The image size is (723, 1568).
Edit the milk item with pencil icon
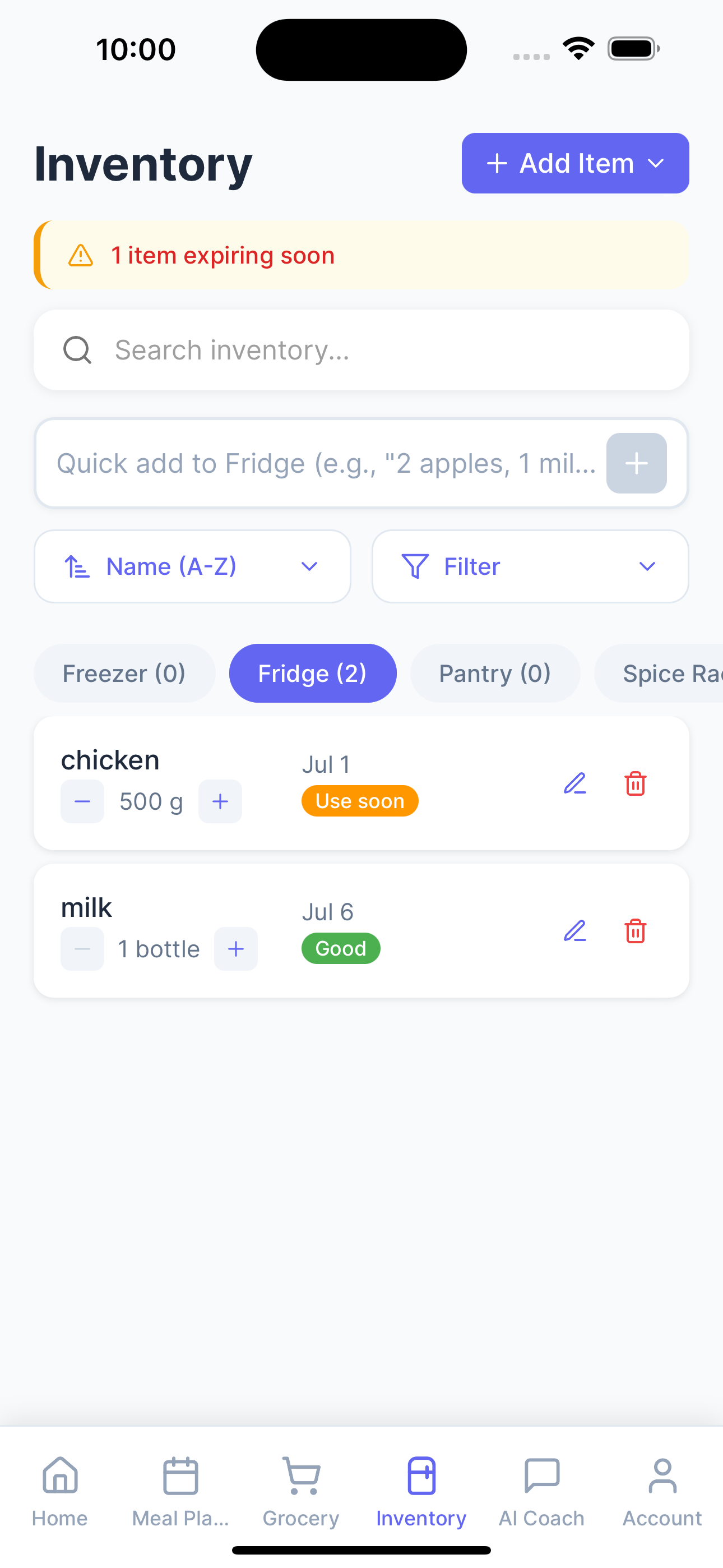coord(574,931)
